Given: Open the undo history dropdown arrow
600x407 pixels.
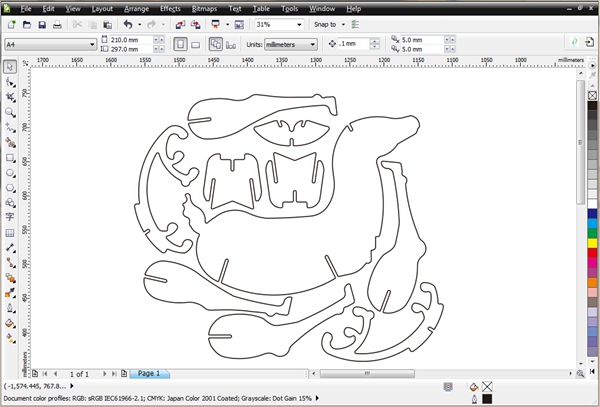Looking at the screenshot, I should 139,25.
